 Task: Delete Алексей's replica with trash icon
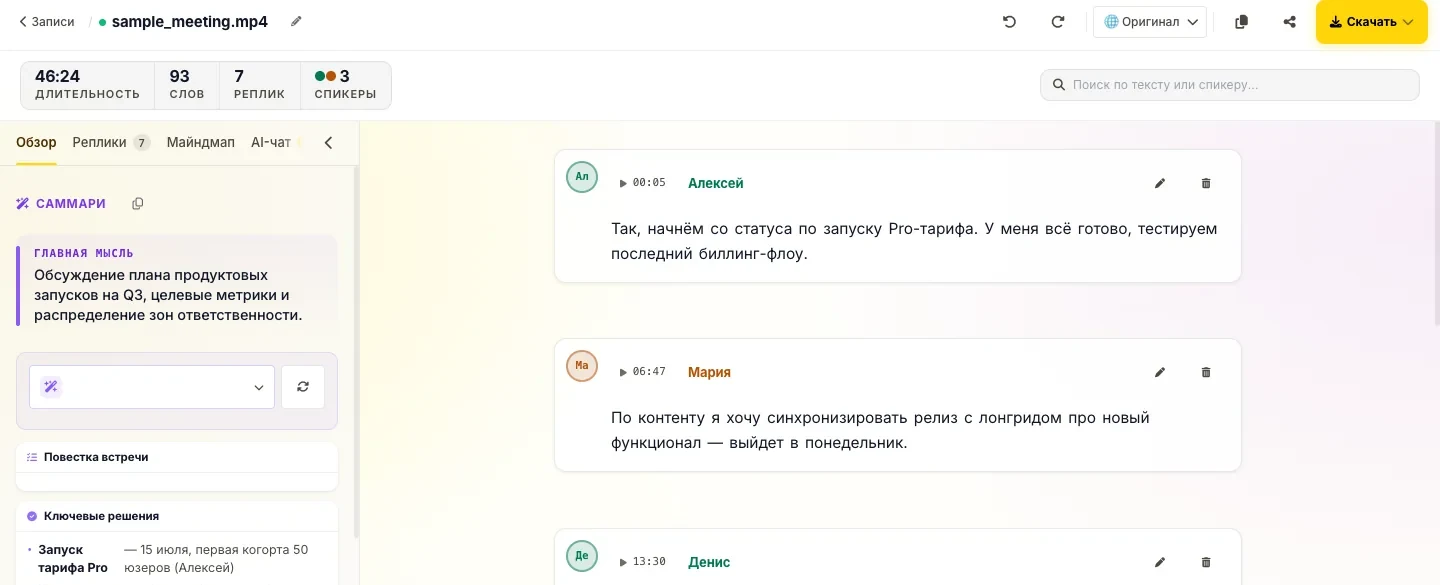click(x=1206, y=183)
